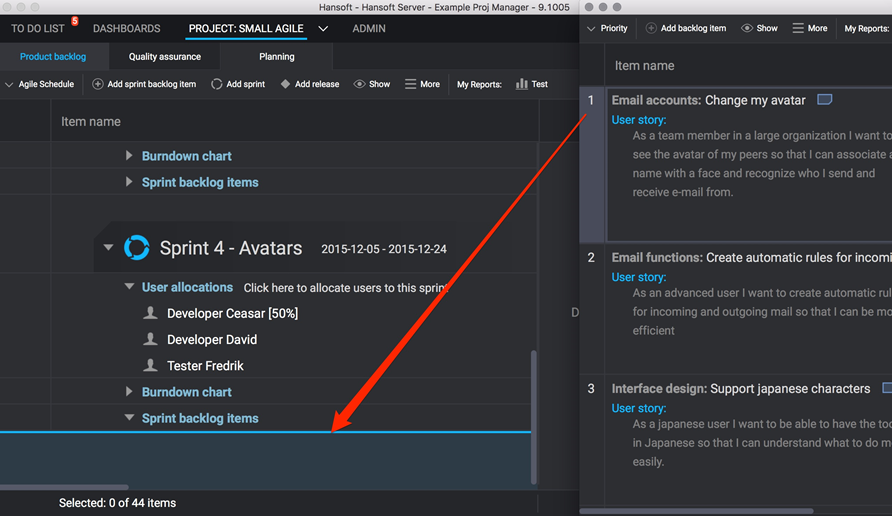Screen dimensions: 892x516
Task: Open the DASHBOARDS section
Action: point(127,29)
